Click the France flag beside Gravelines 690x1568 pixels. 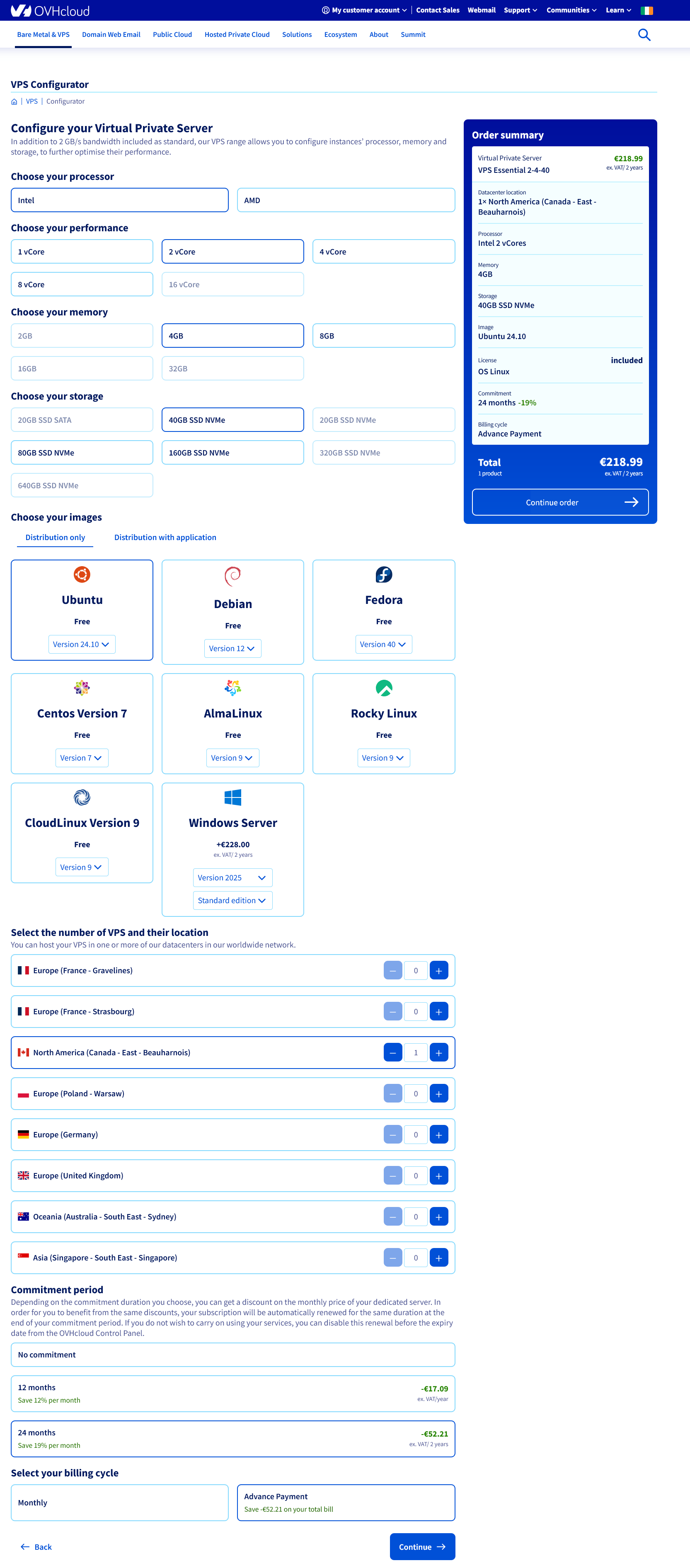click(23, 970)
